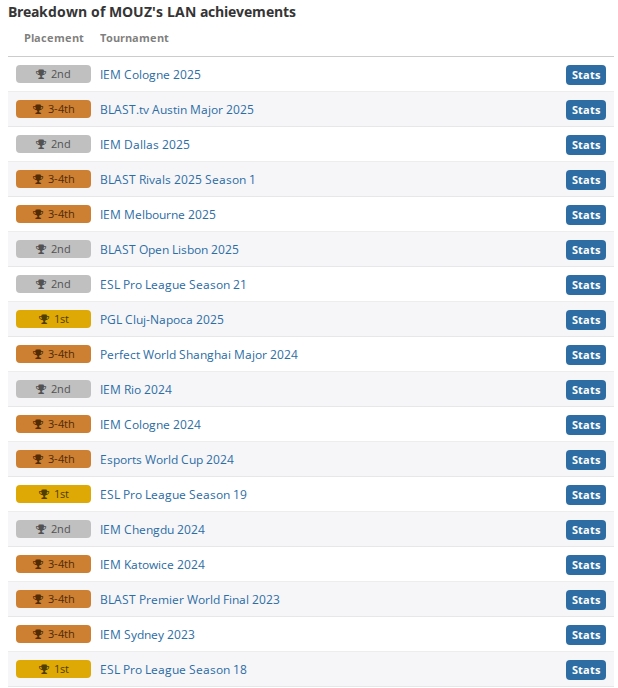Click the 2nd place badge for BLAST Open Lisbon

point(54,249)
